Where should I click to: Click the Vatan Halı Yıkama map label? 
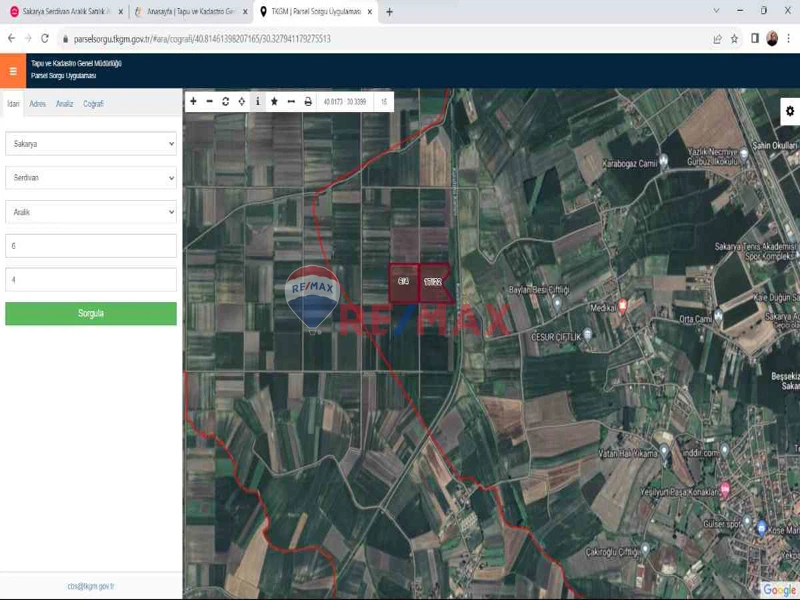[628, 453]
